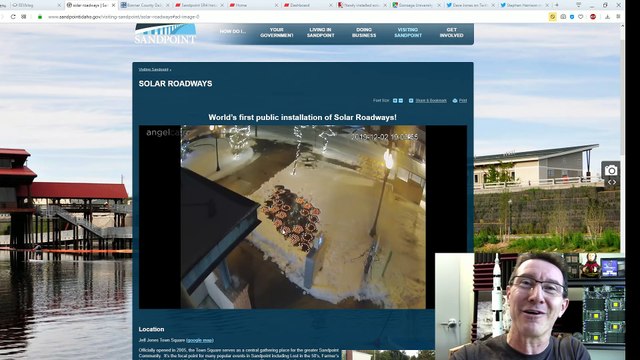640x360 pixels.
Task: Click the Share & Bookmark link
Action: (x=431, y=100)
